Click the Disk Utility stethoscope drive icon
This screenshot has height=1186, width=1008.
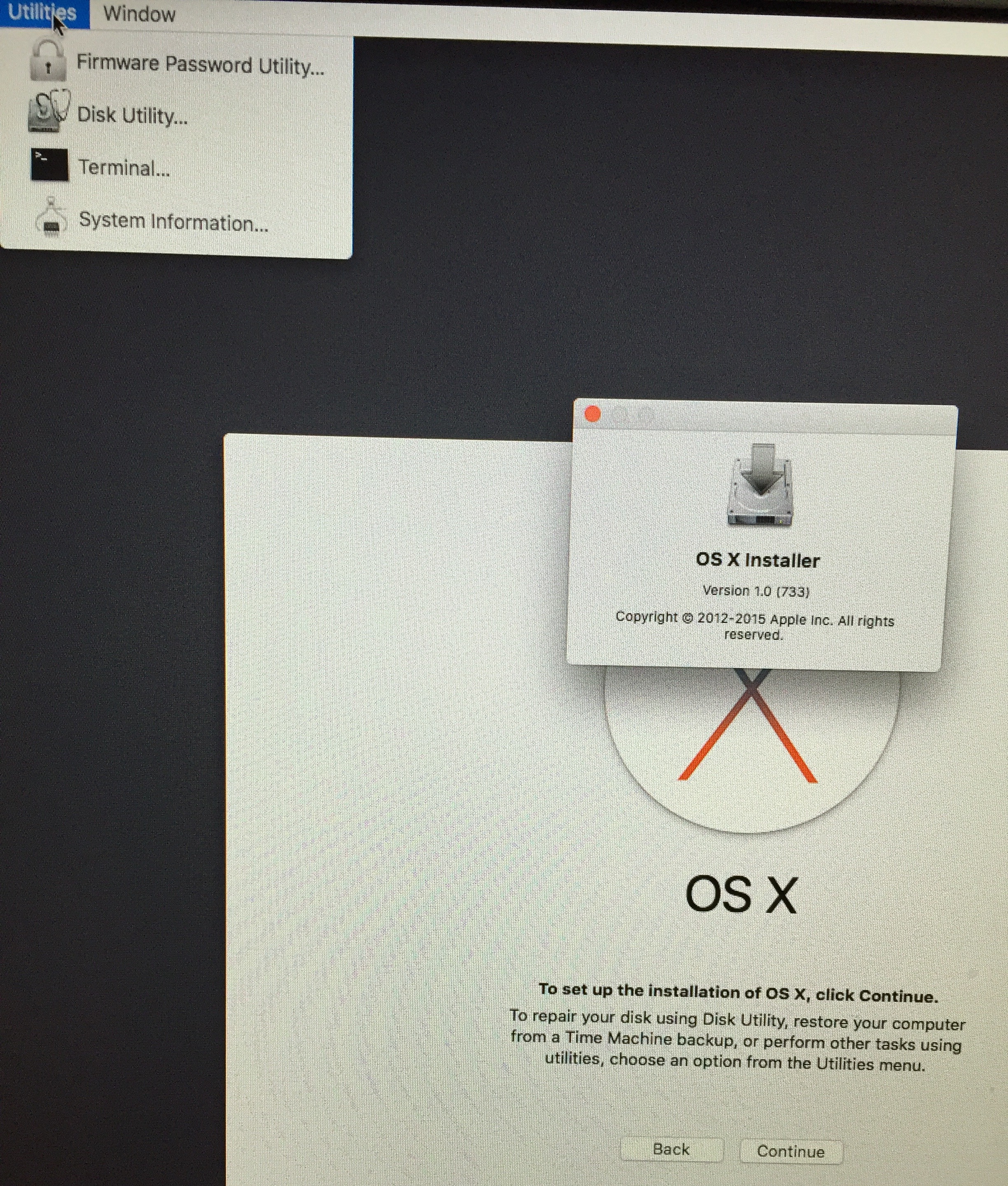(x=49, y=111)
